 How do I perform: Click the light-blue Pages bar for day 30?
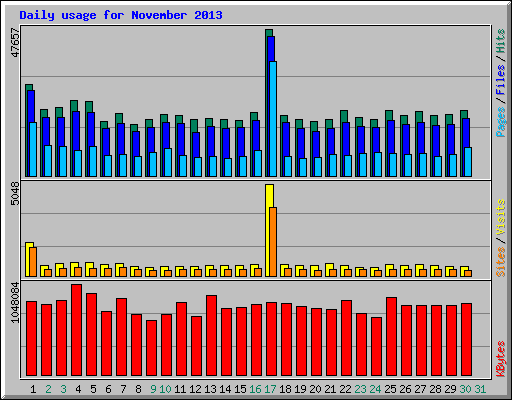pos(468,162)
